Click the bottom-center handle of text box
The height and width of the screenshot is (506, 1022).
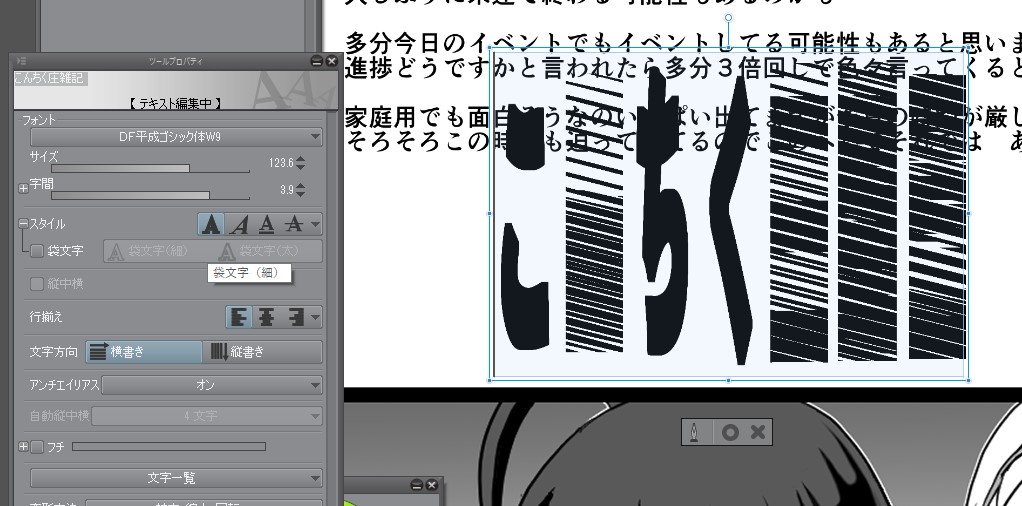click(728, 380)
